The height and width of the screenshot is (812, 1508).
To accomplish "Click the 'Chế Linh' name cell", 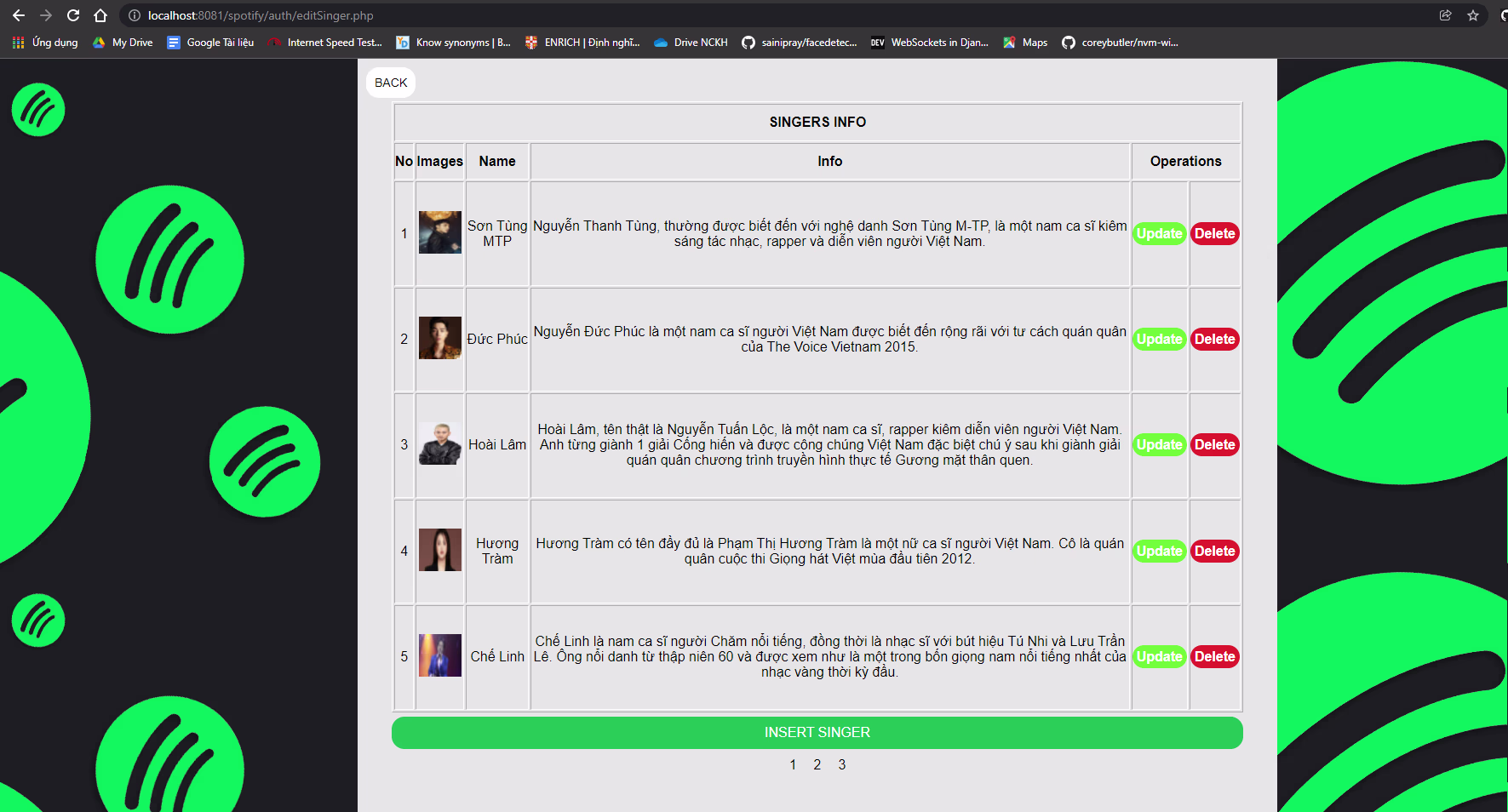I will [x=497, y=656].
